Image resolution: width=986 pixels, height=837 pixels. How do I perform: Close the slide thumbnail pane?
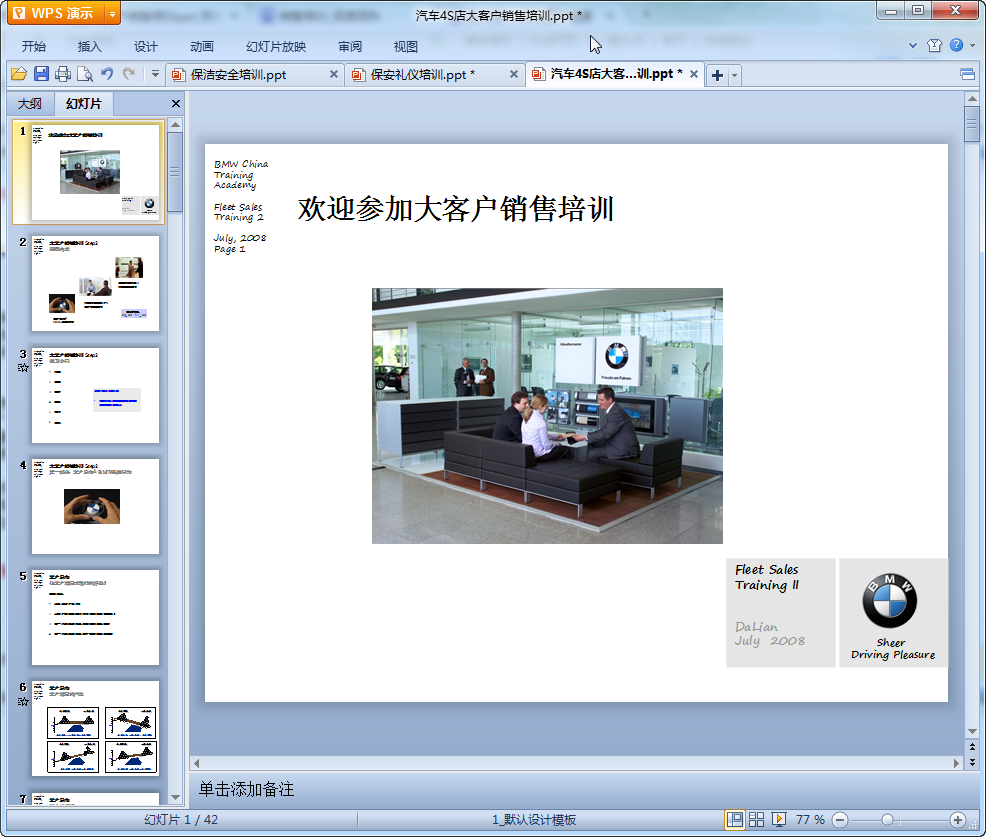[176, 104]
